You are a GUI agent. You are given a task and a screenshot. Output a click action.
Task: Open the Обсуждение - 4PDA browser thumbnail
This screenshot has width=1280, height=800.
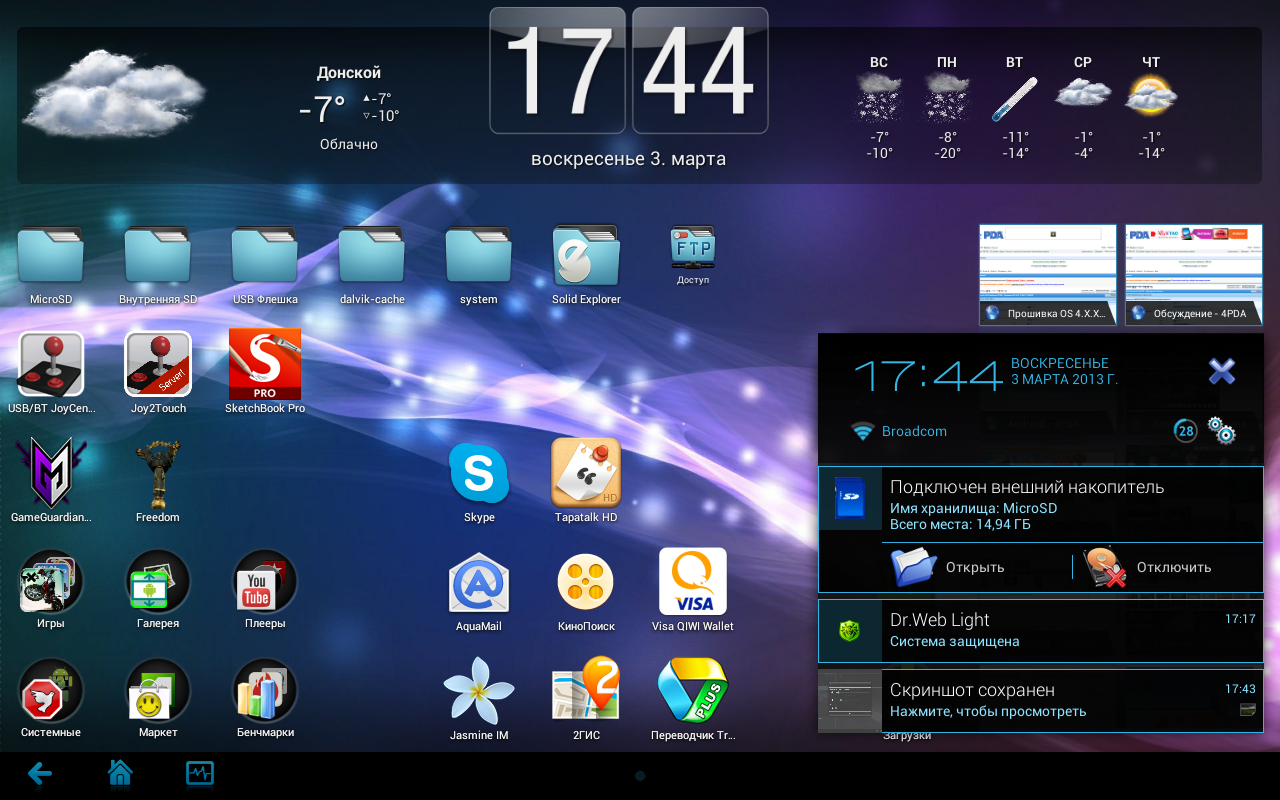pos(1194,273)
